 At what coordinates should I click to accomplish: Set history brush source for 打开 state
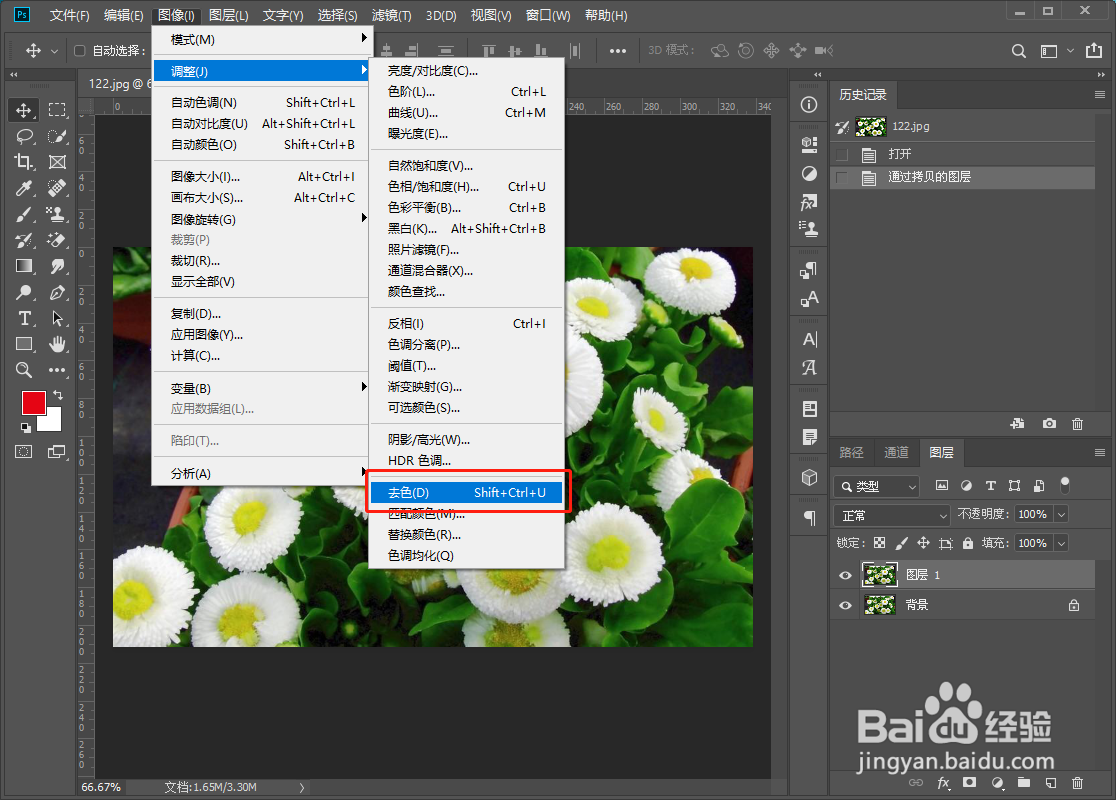point(843,154)
